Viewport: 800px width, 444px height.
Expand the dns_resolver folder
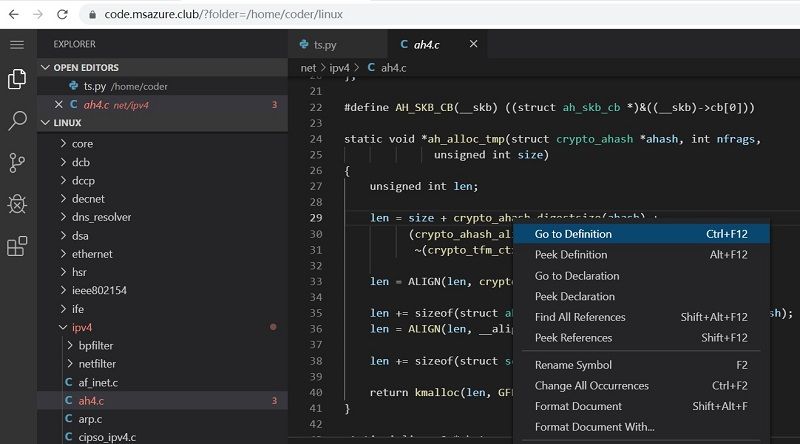[63, 217]
